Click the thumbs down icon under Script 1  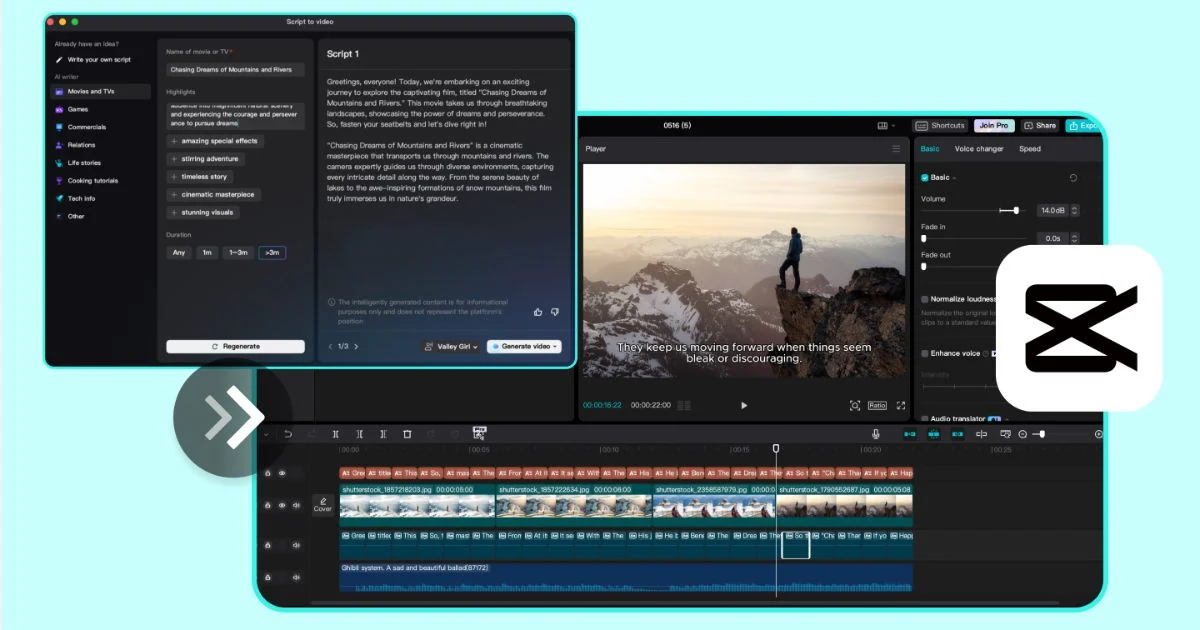click(555, 312)
